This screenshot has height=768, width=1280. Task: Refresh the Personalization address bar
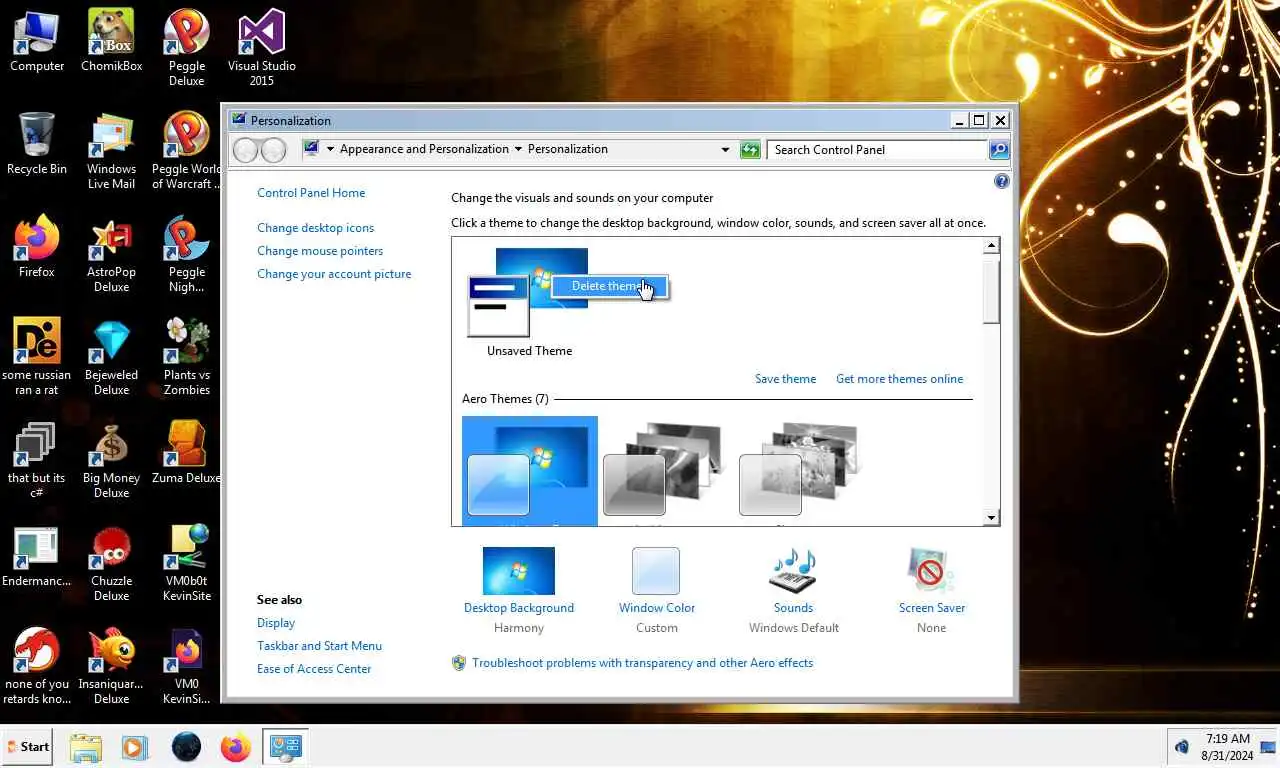(750, 150)
